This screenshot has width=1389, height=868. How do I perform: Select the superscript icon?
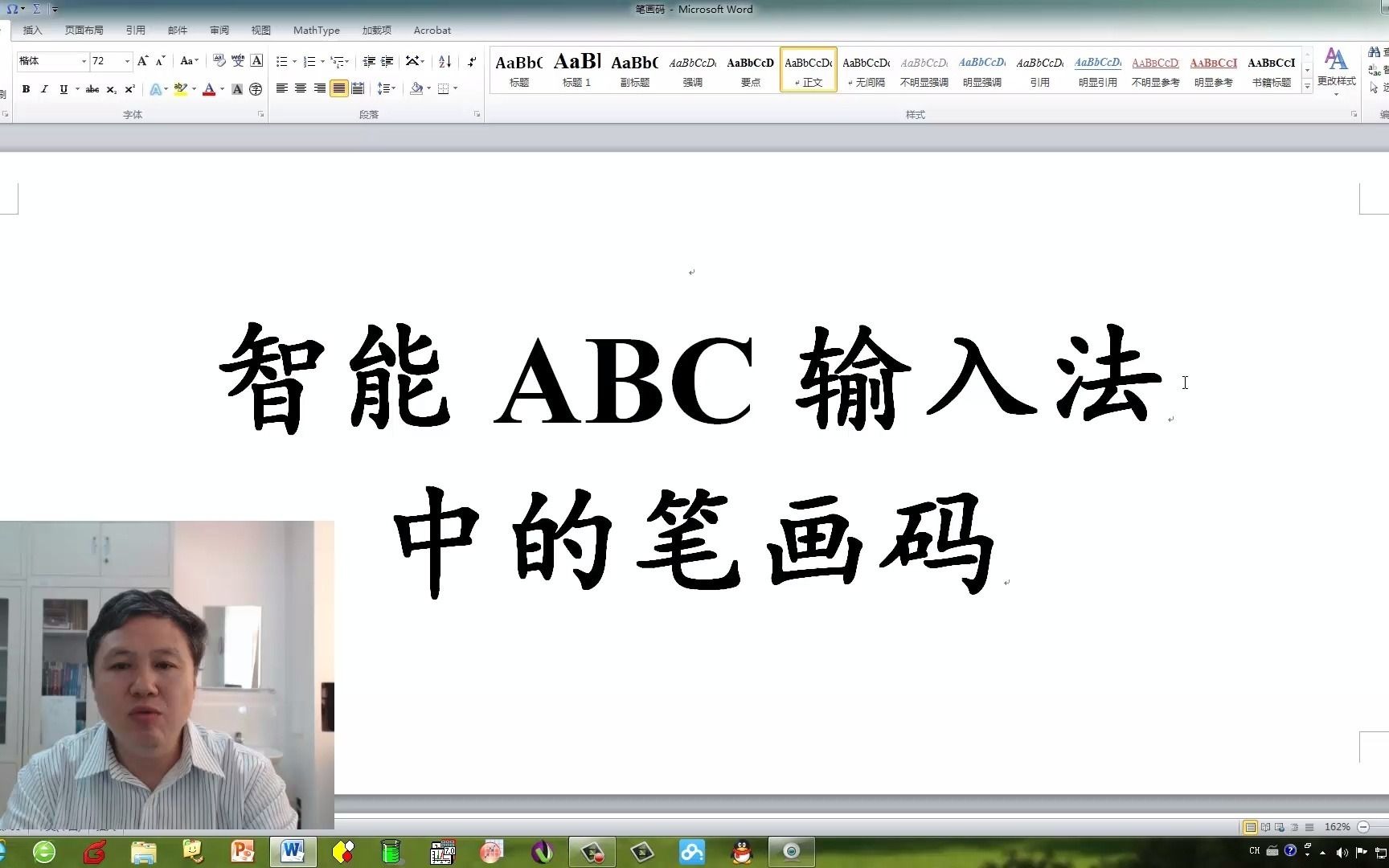pos(129,88)
